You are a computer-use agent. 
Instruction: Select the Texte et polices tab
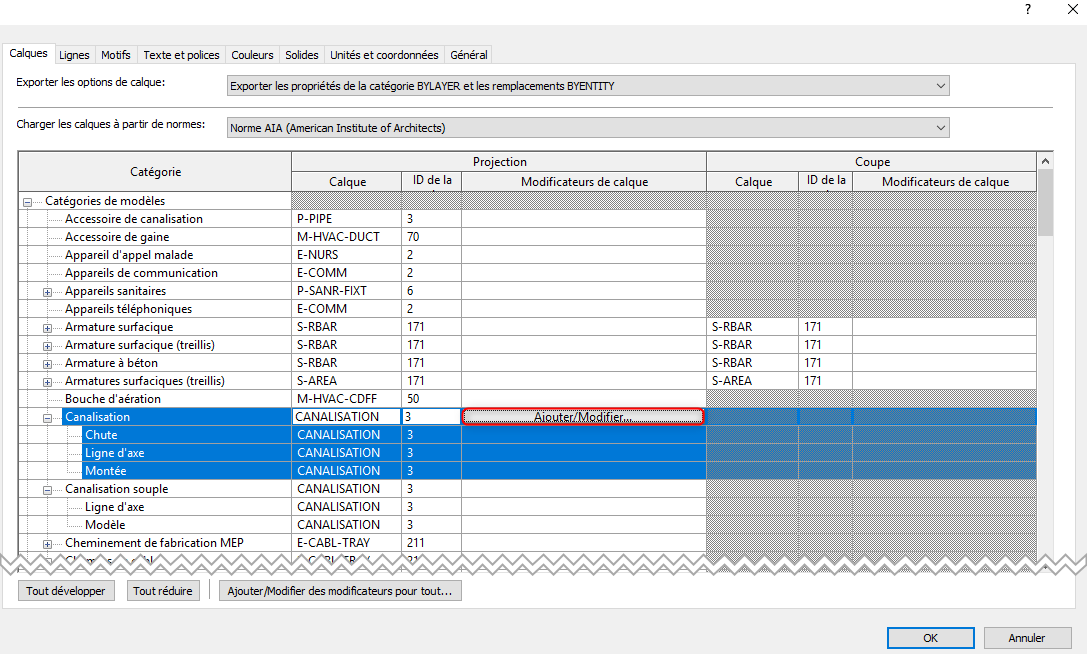point(181,55)
